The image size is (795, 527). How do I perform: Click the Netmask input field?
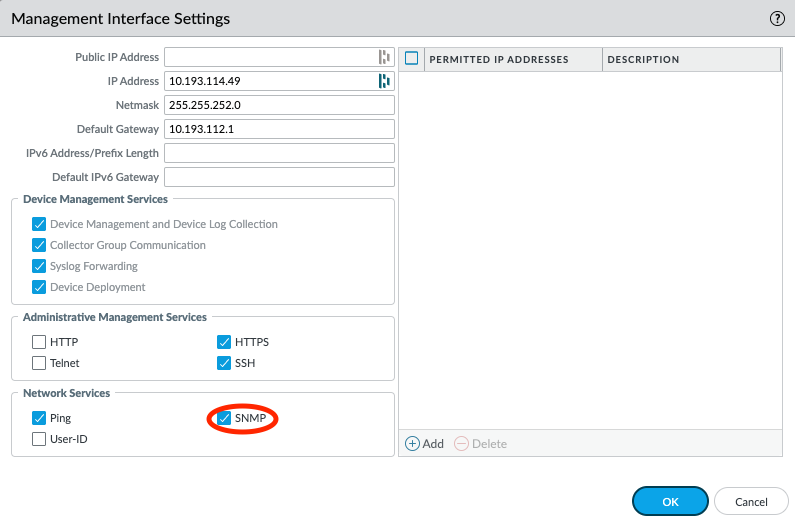point(279,105)
